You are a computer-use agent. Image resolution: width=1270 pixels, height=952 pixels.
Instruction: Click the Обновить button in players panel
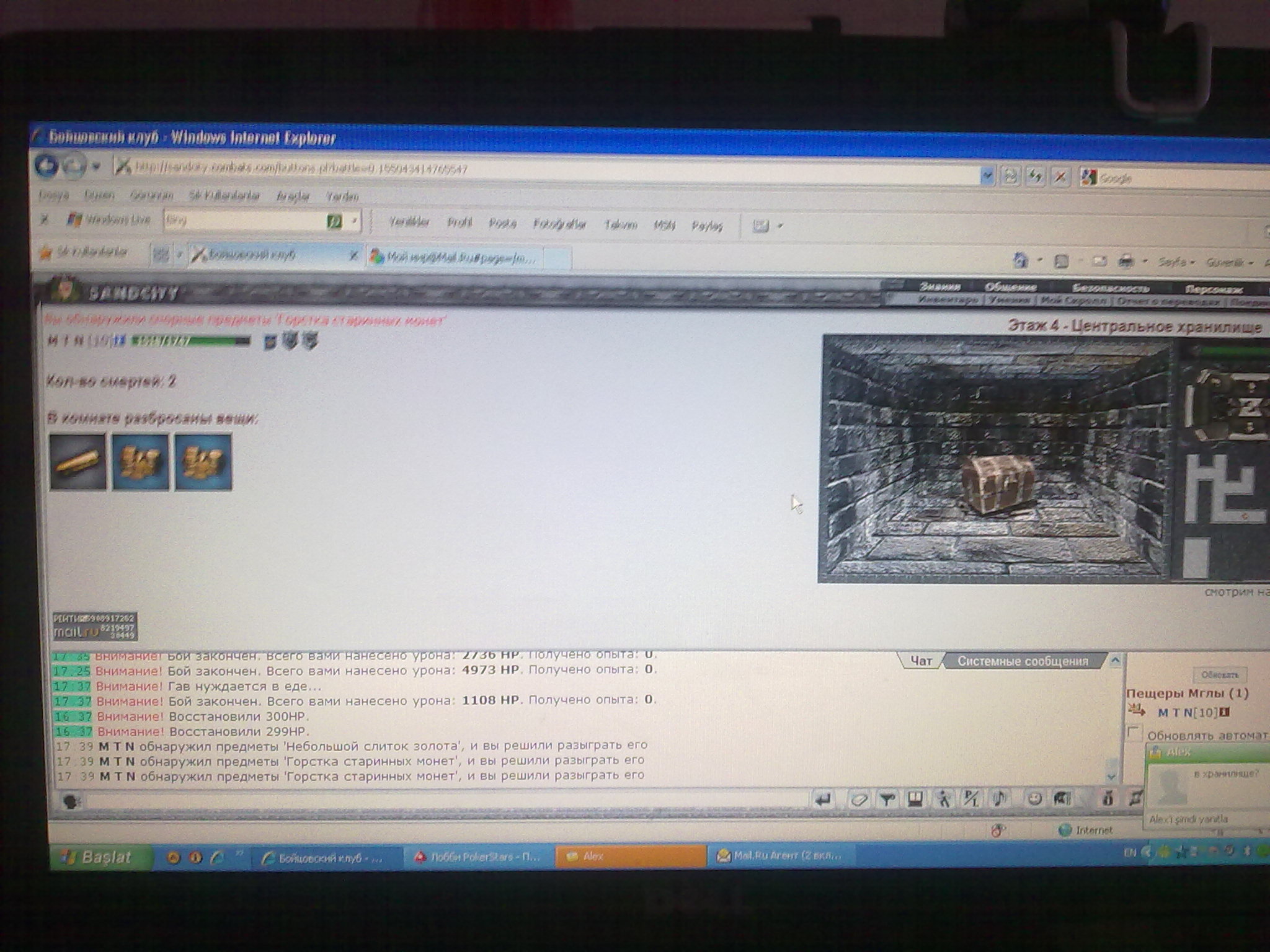coord(1219,674)
